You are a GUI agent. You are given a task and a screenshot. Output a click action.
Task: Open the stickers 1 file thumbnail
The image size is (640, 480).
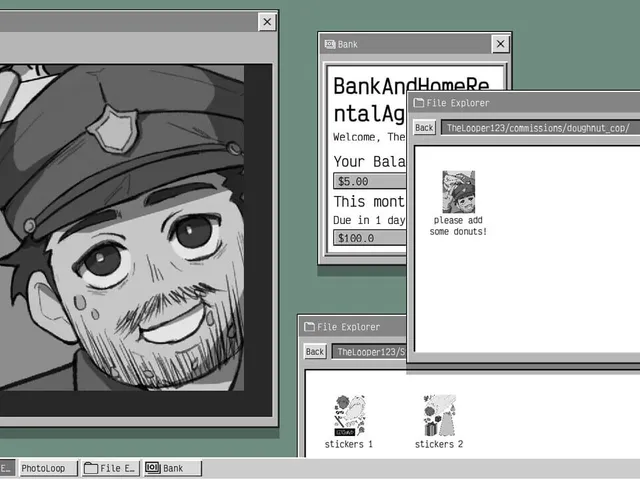(x=349, y=416)
